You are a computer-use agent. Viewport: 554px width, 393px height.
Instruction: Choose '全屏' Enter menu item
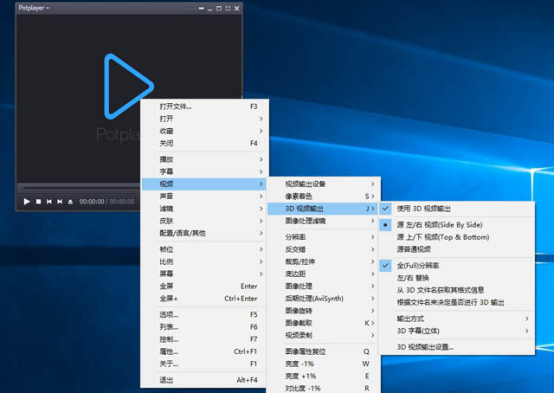pos(205,286)
